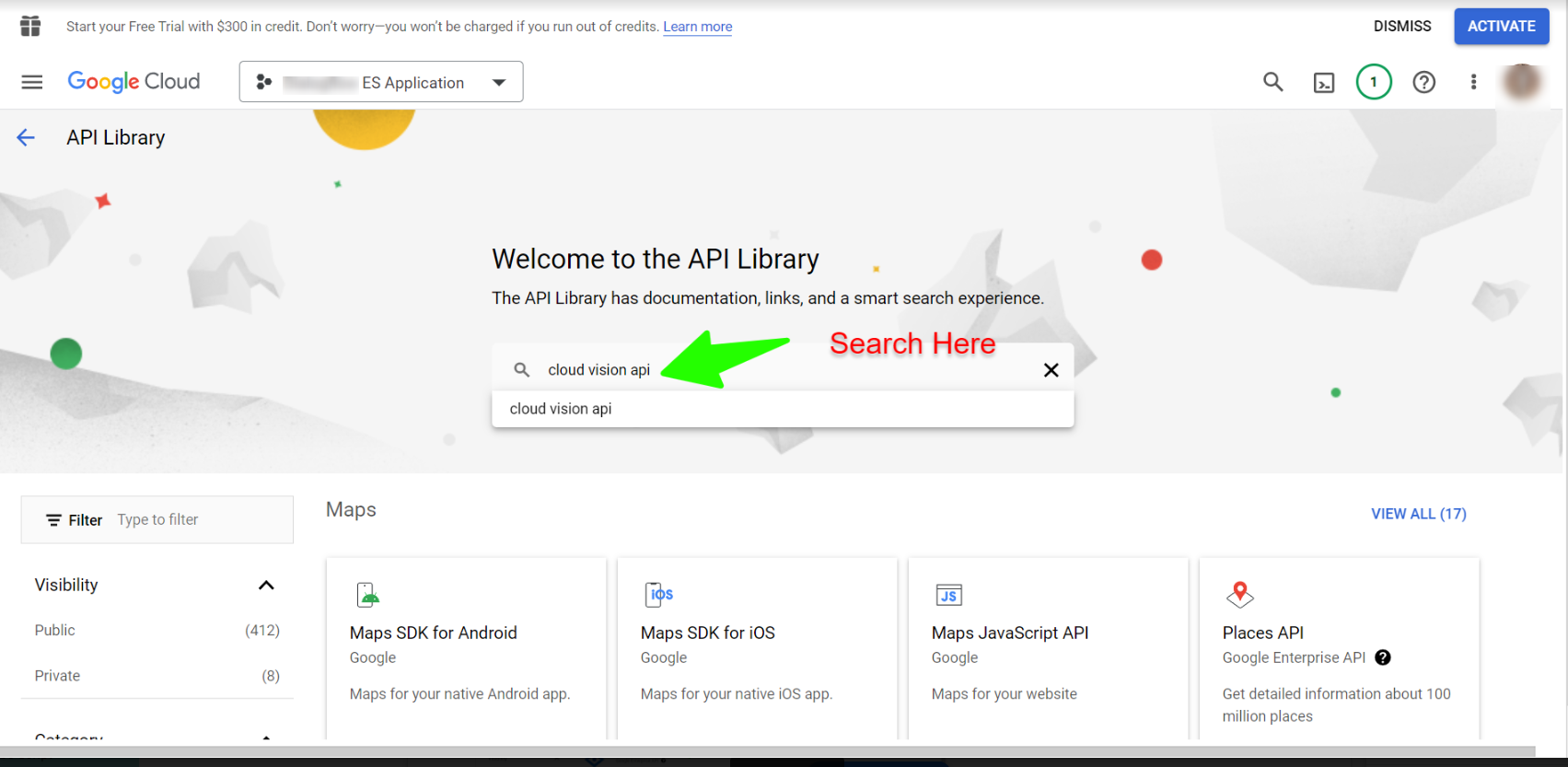Select the Public visibility filter
1568x767 pixels.
pos(157,631)
